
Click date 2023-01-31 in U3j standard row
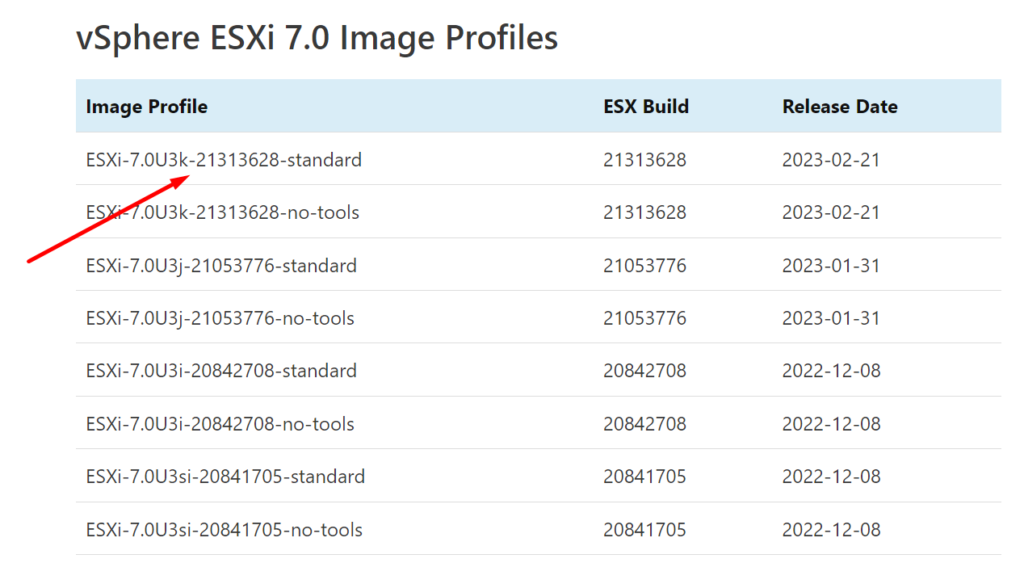[831, 266]
